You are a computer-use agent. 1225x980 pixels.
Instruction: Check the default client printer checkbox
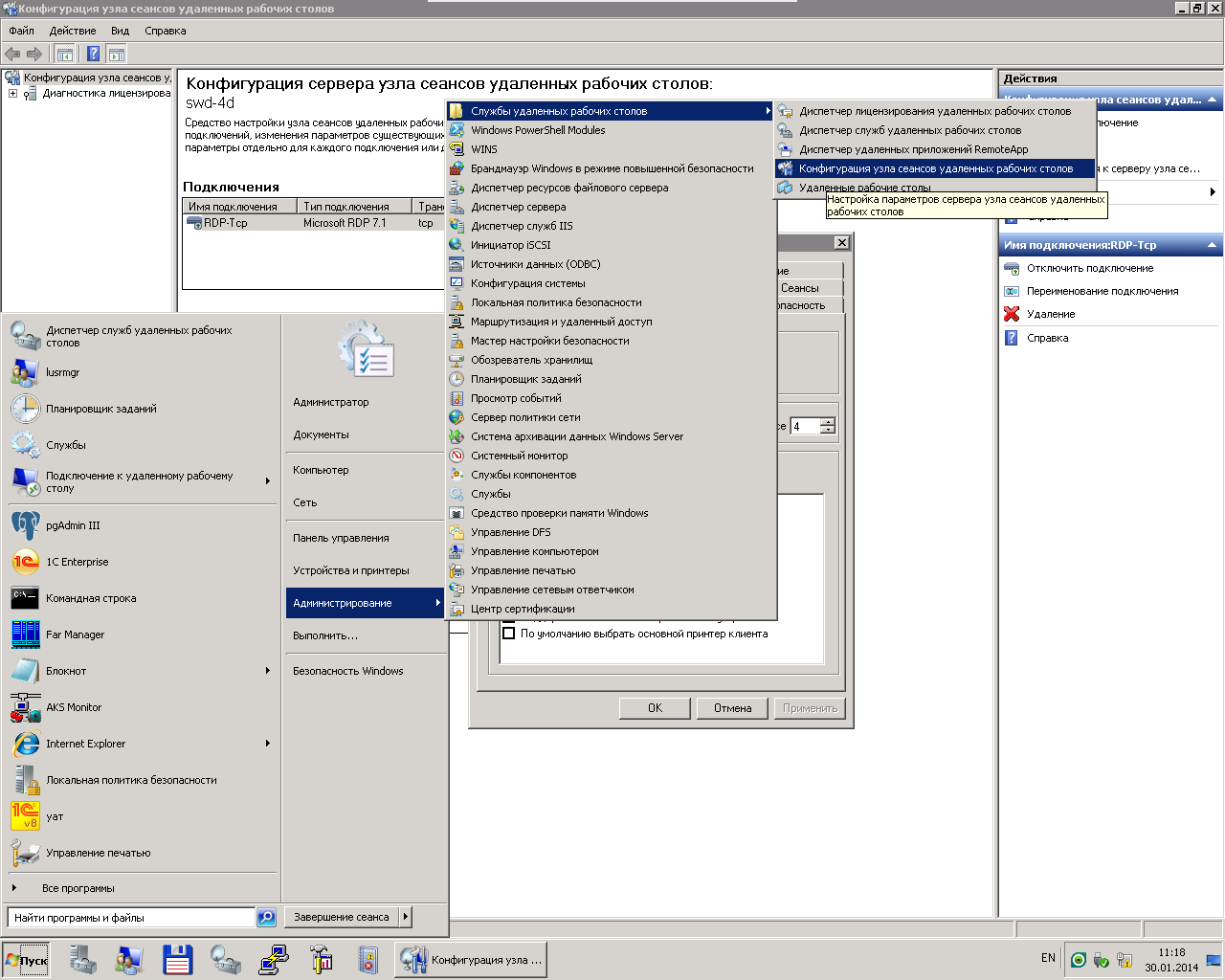point(509,634)
